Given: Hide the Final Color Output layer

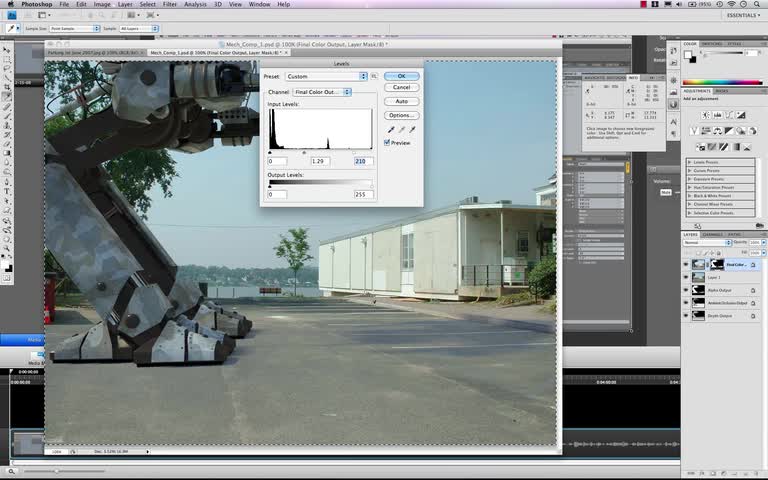Looking at the screenshot, I should 686,265.
